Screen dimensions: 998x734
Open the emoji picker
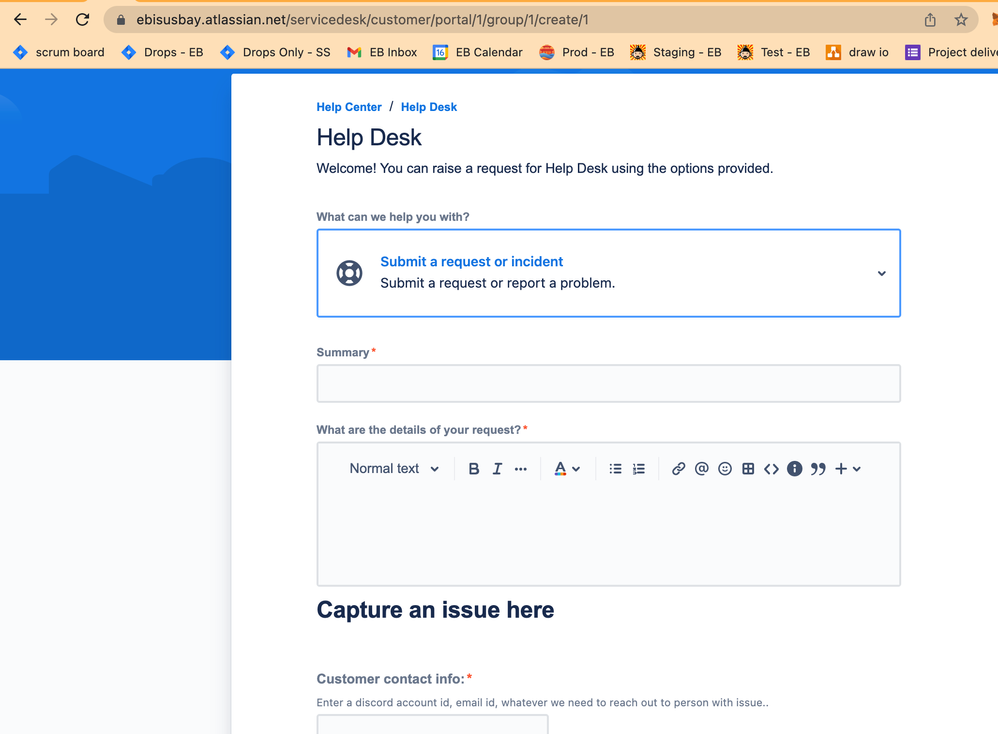[725, 469]
